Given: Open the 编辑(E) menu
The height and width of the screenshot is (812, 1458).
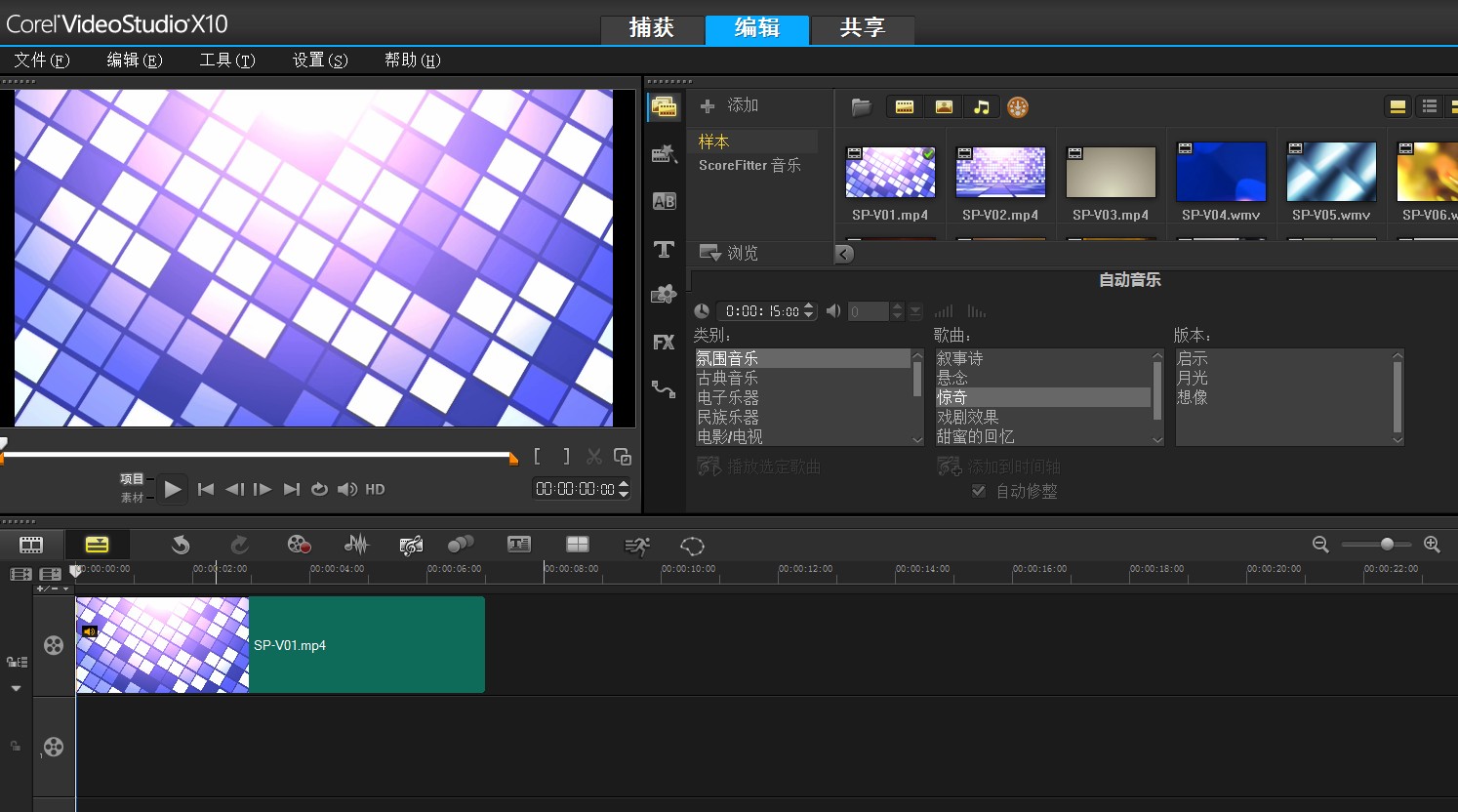Looking at the screenshot, I should tap(134, 61).
